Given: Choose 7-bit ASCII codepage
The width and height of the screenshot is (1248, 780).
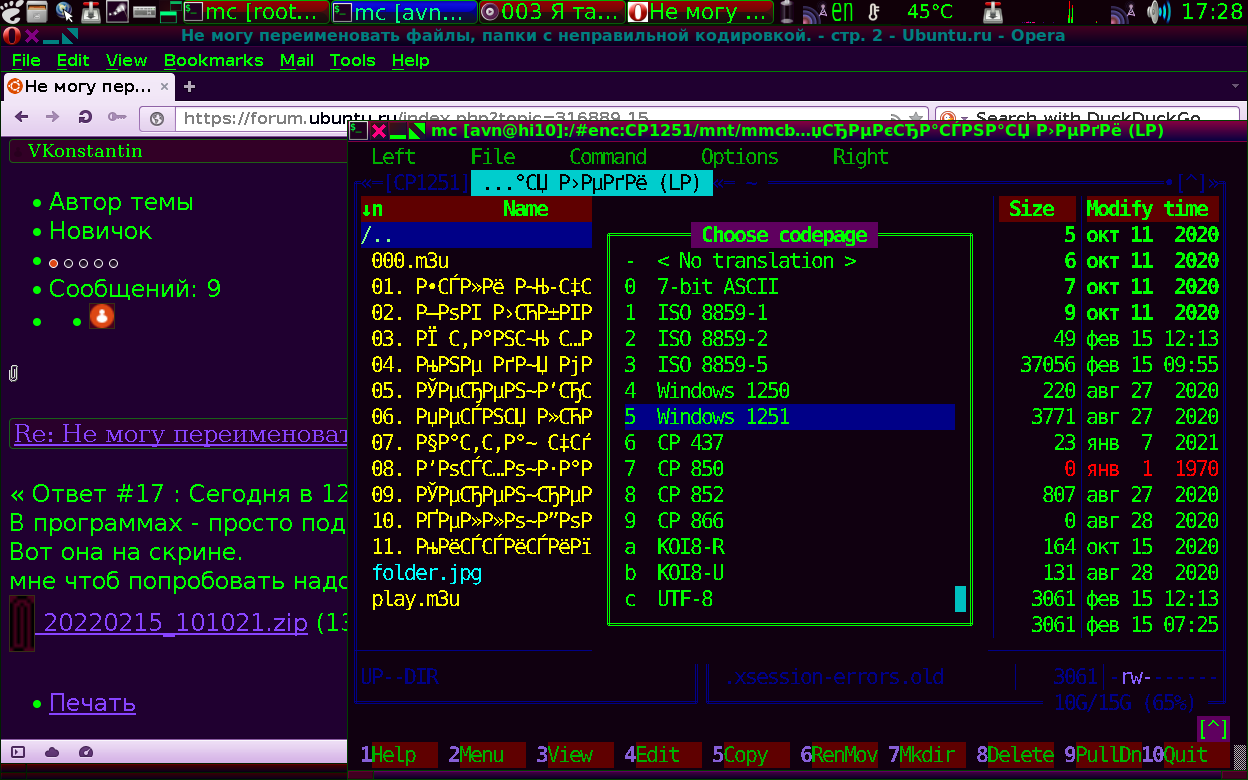Looking at the screenshot, I should [788, 287].
